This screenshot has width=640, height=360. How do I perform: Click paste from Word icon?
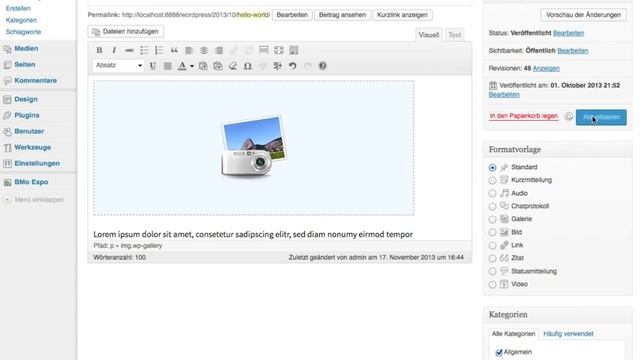[x=218, y=66]
